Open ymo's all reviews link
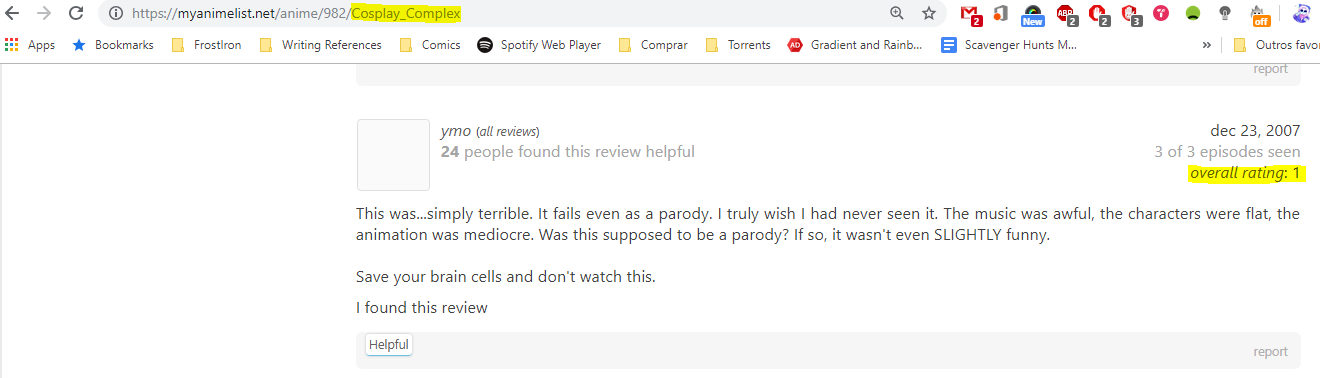 [x=508, y=131]
